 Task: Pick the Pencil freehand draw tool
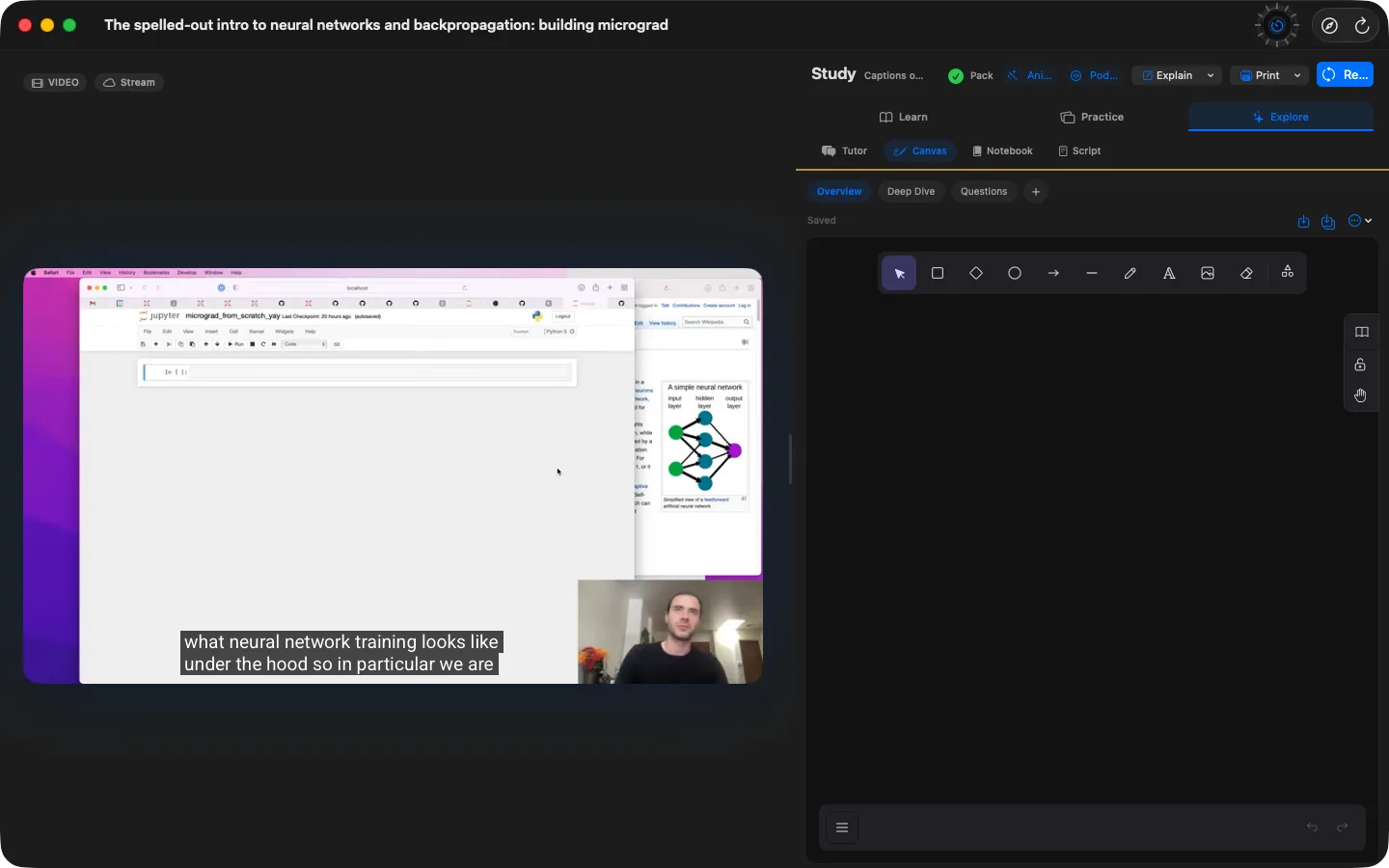coord(1130,274)
